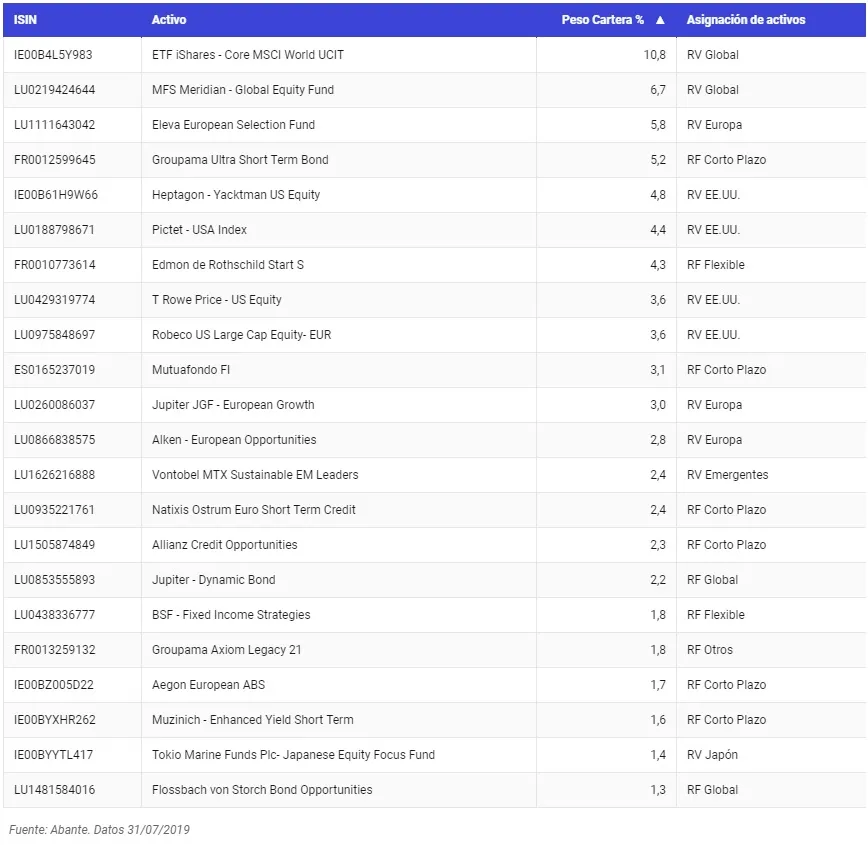Click the Activo column header
Screen dimensions: 868x845
pos(169,20)
